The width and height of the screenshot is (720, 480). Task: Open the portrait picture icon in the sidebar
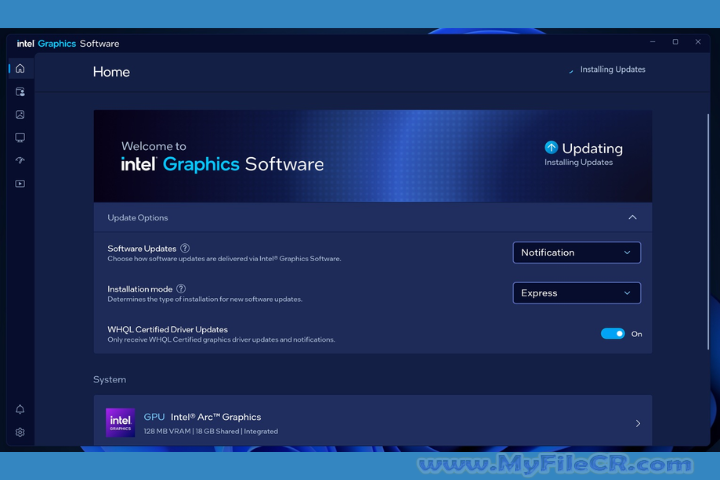(20, 114)
